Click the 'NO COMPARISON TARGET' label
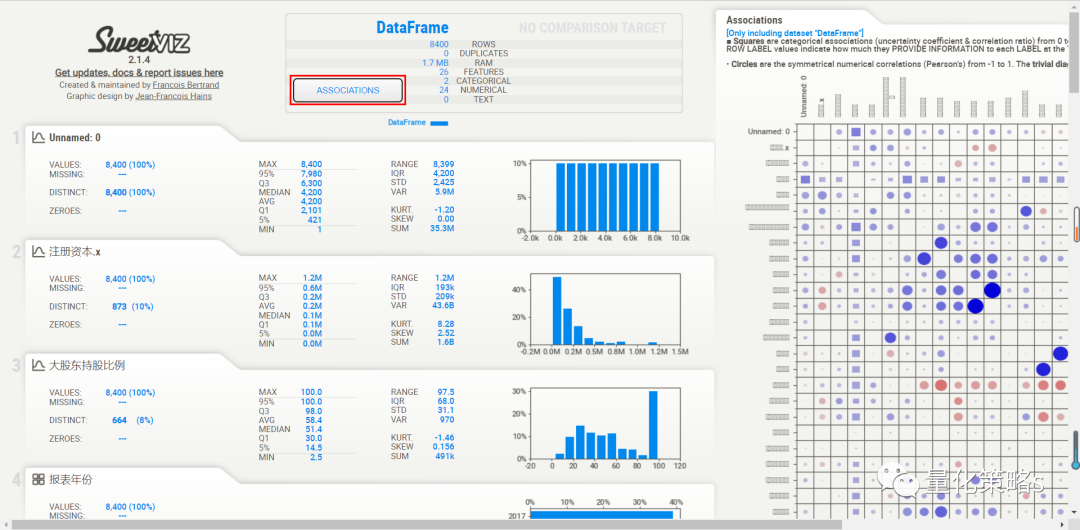This screenshot has width=1080, height=530. point(592,28)
